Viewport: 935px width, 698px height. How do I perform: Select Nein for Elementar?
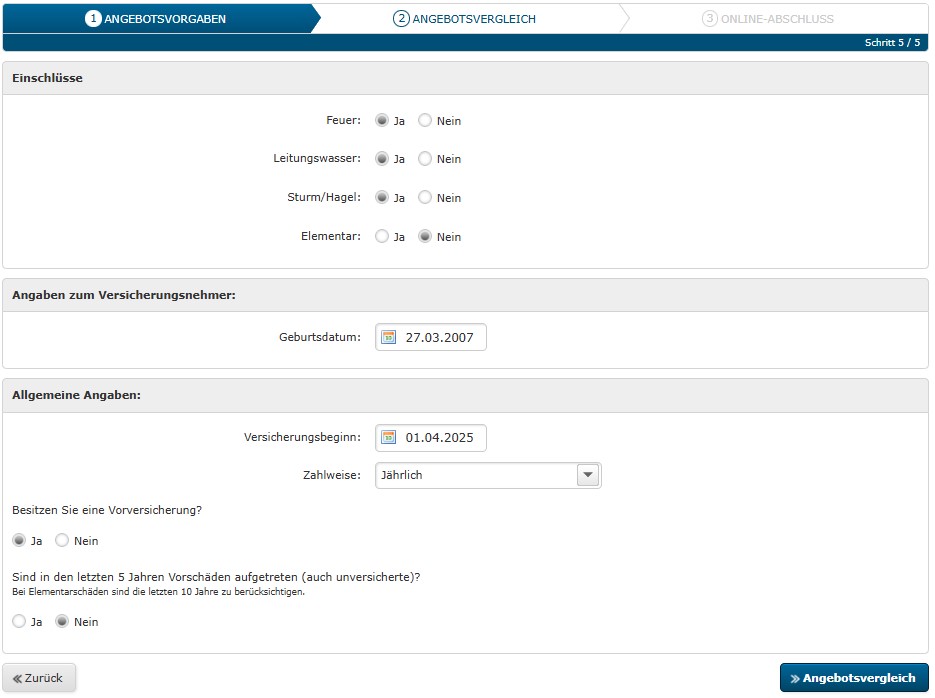425,237
